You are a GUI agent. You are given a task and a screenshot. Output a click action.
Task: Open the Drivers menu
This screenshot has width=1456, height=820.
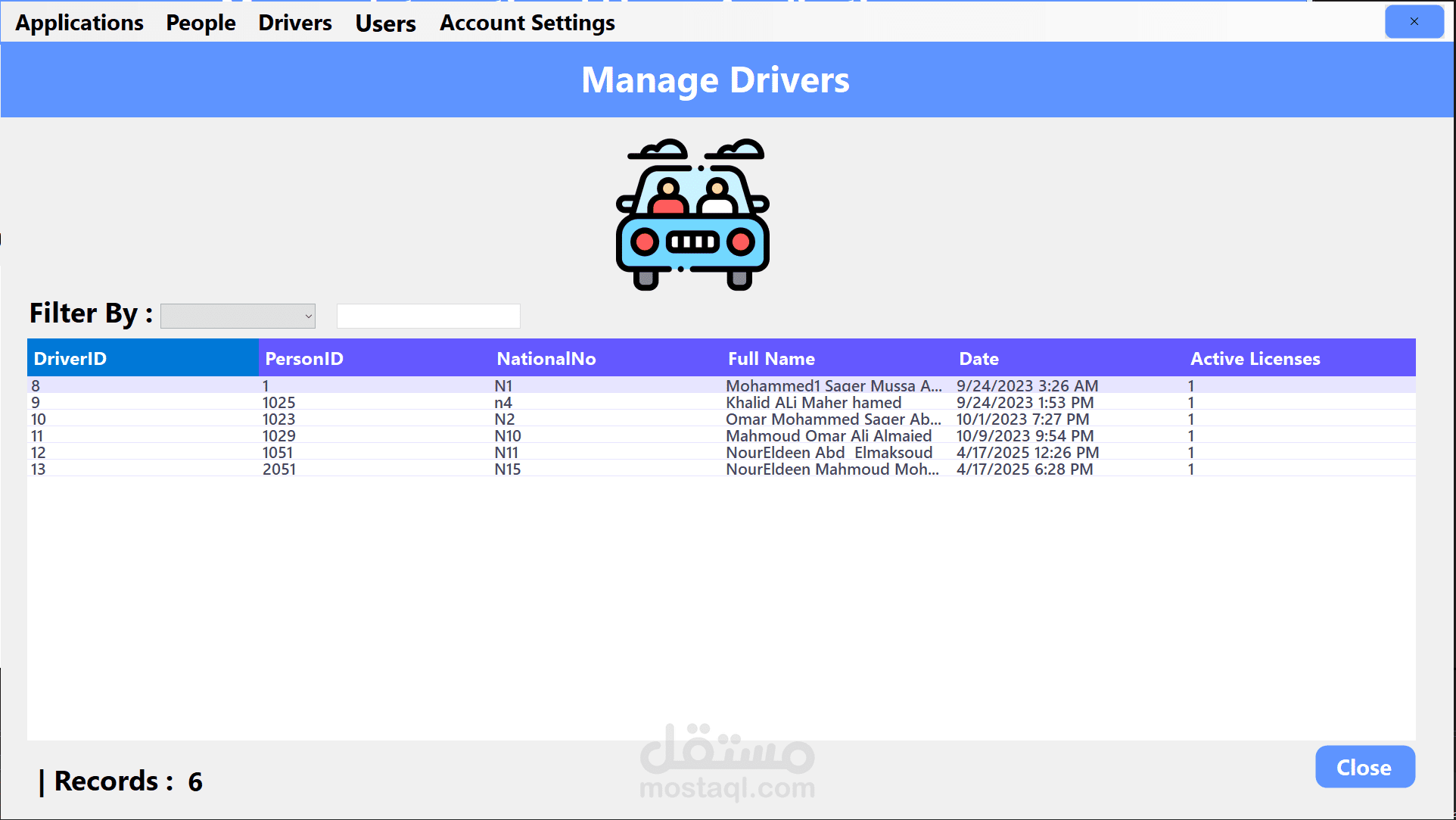click(295, 23)
